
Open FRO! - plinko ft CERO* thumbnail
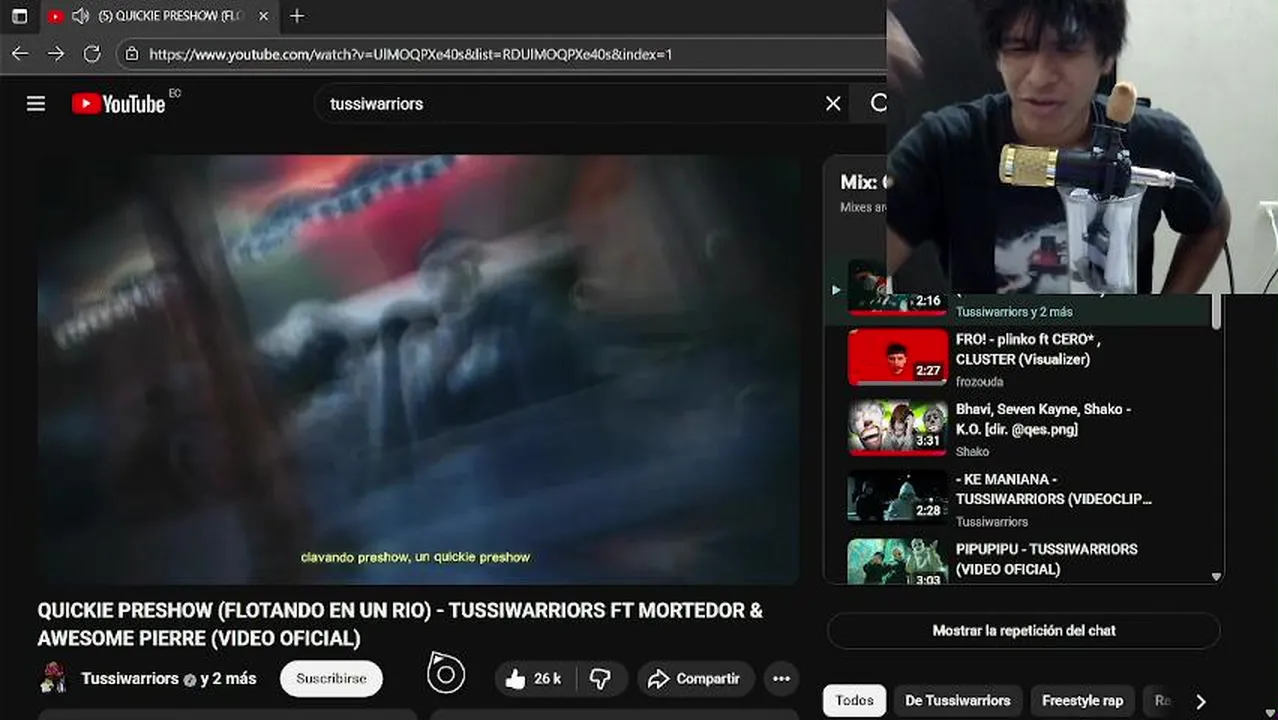click(x=898, y=357)
